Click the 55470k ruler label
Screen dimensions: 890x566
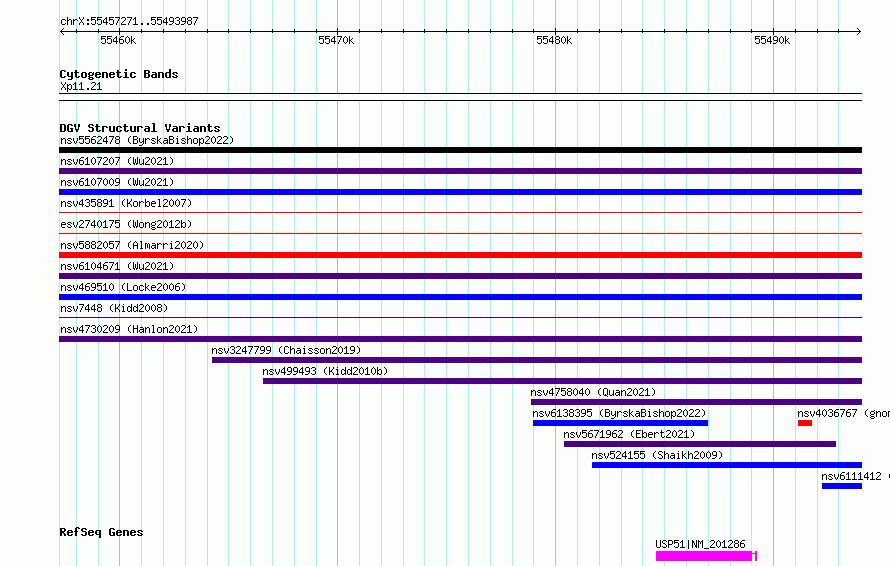[336, 40]
